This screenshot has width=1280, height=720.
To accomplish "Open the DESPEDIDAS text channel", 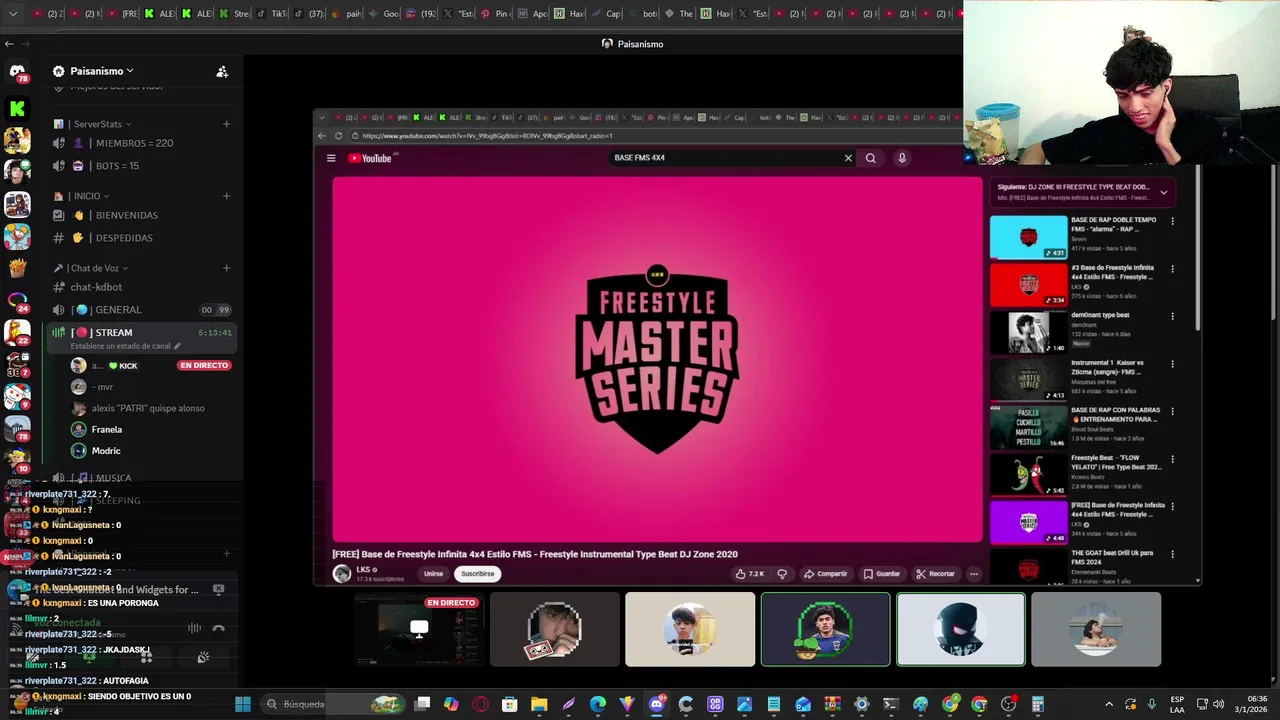I will point(141,238).
